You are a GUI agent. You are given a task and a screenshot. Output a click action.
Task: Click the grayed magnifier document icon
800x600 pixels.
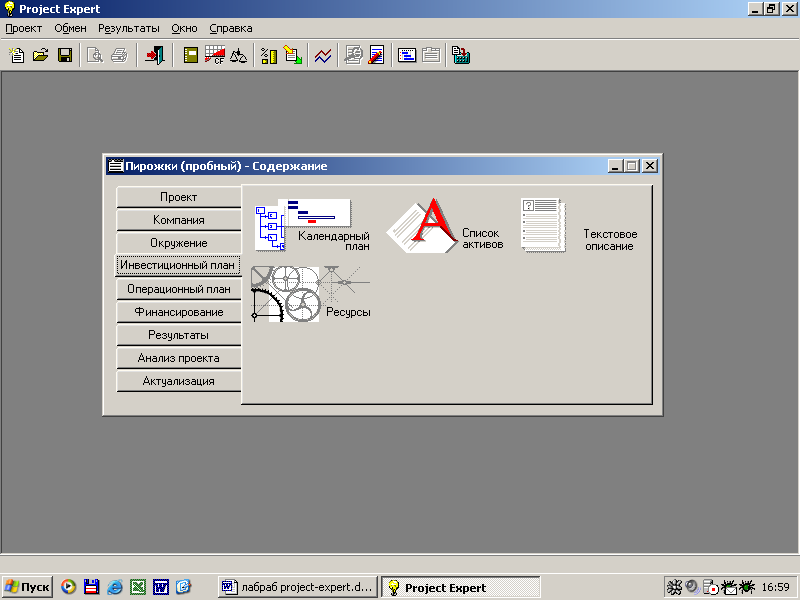point(353,55)
